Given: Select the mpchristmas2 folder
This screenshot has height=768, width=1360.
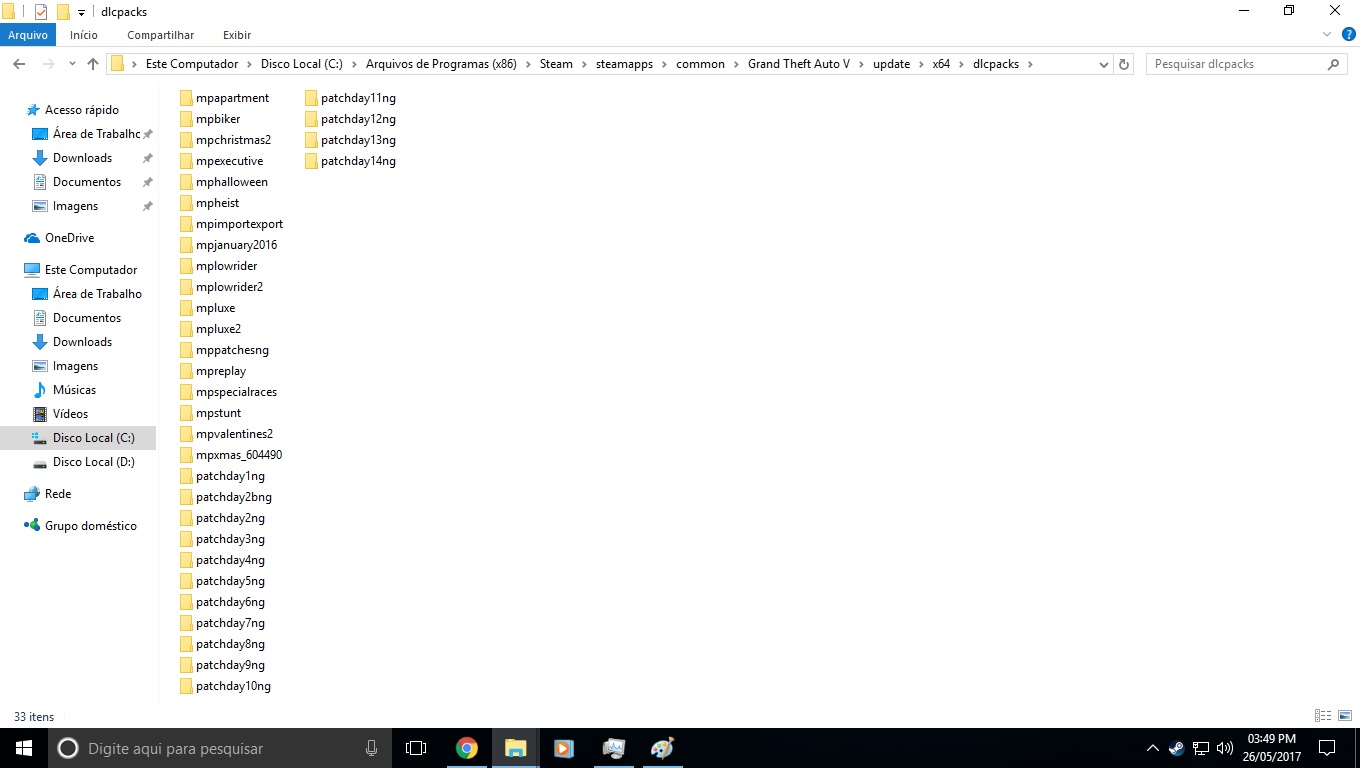Looking at the screenshot, I should coord(225,140).
